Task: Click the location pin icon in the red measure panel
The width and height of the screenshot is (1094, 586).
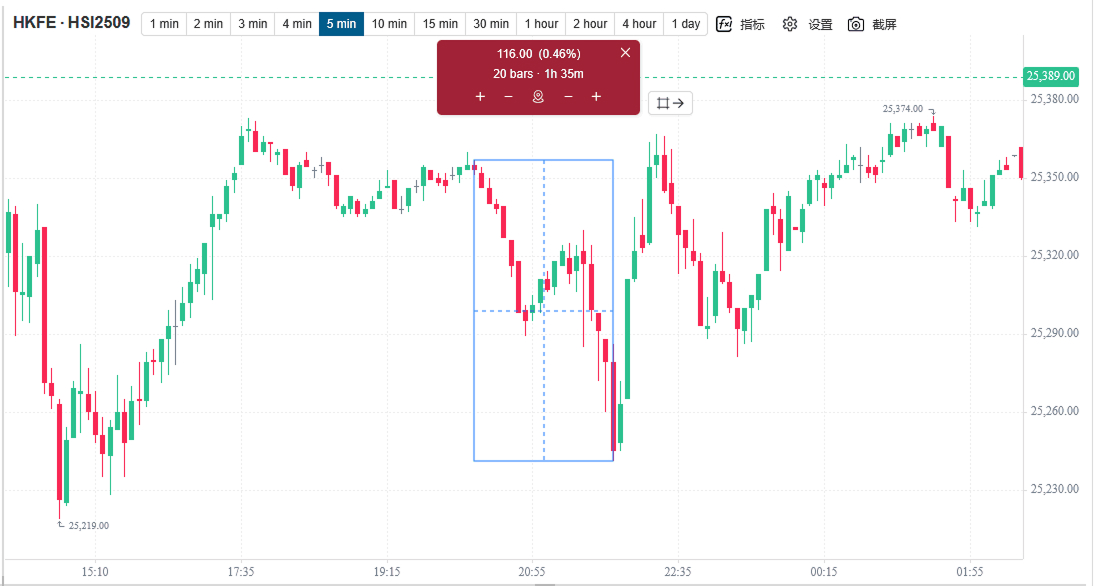Action: tap(538, 96)
